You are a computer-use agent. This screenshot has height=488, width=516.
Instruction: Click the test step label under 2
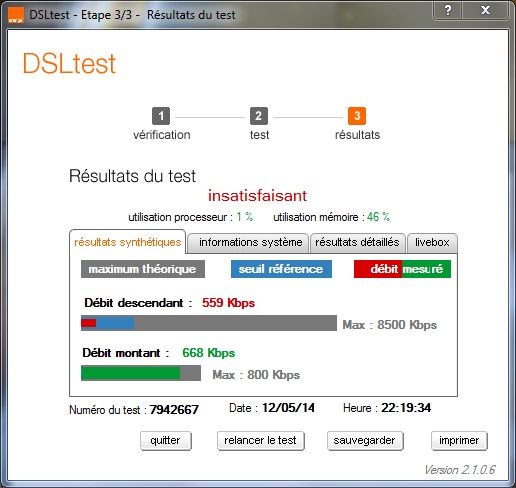click(x=259, y=135)
